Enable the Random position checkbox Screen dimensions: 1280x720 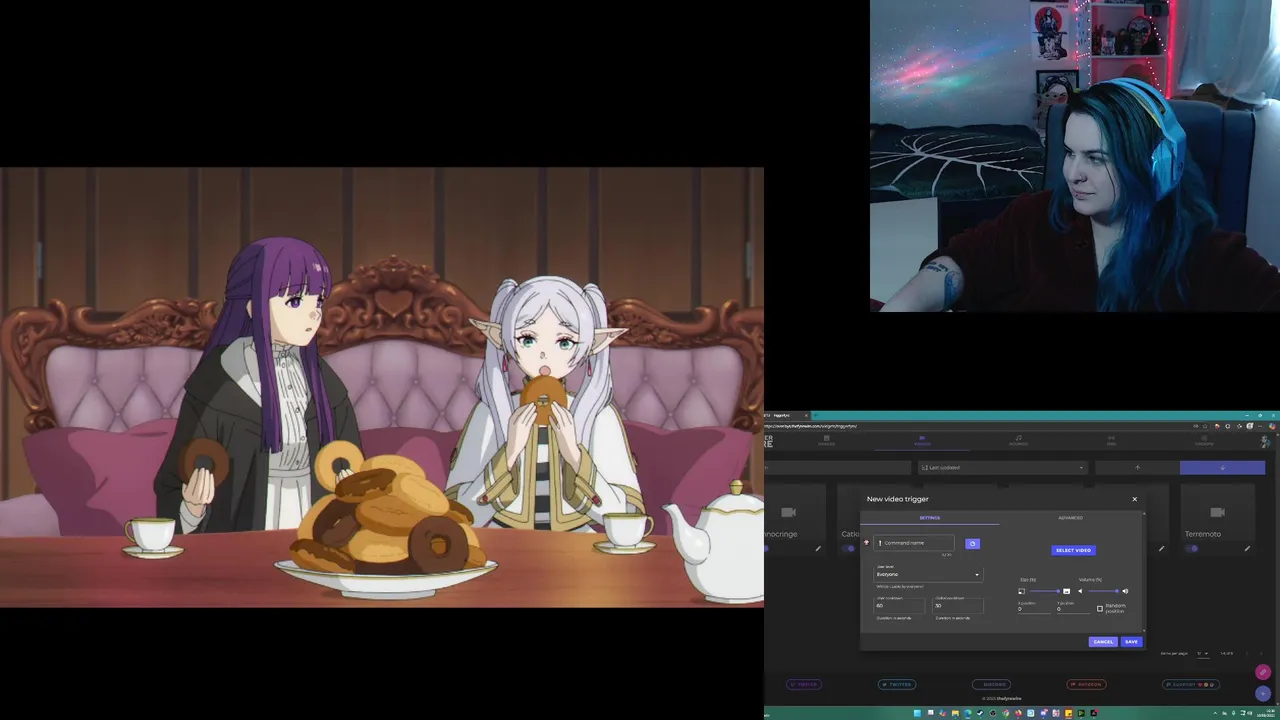(1100, 608)
